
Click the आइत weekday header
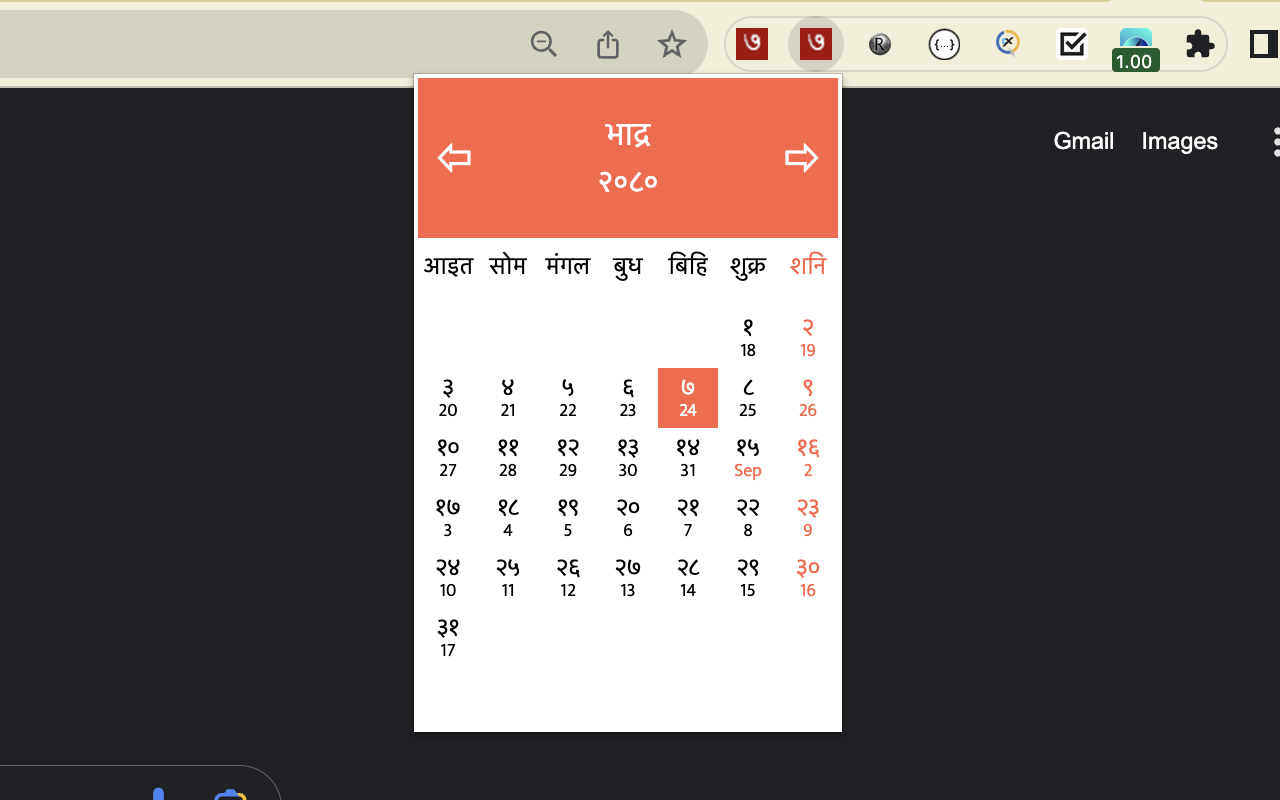448,265
